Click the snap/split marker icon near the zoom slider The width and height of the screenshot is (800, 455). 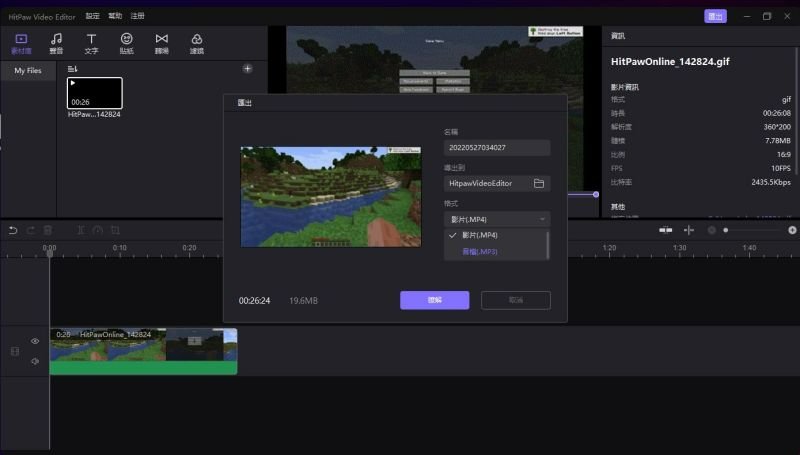[x=689, y=230]
